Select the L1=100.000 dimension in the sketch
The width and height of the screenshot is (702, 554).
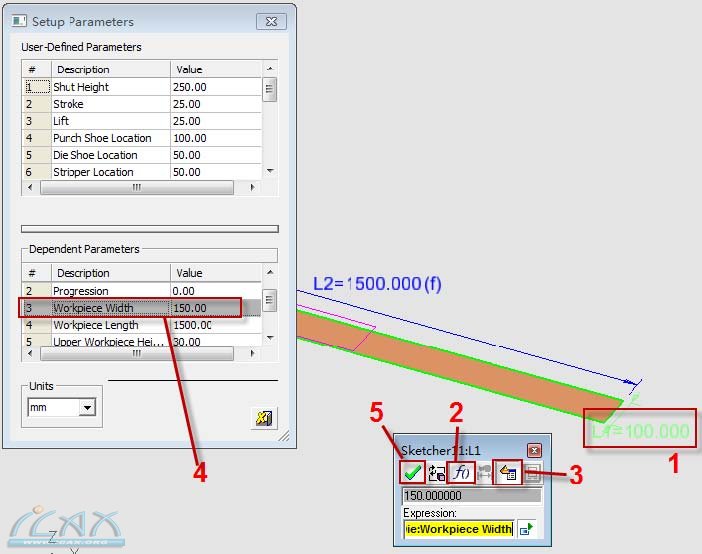(640, 431)
